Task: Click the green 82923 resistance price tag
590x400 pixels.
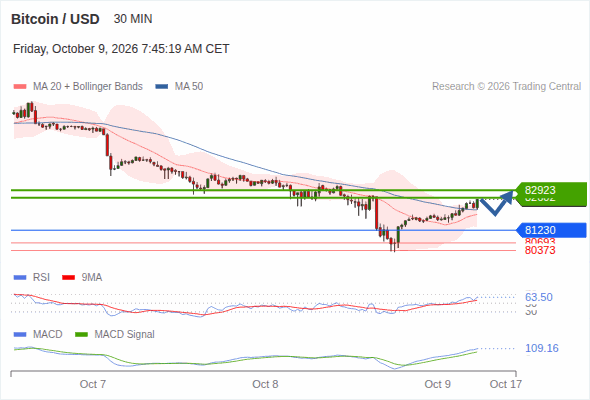Action: 551,190
